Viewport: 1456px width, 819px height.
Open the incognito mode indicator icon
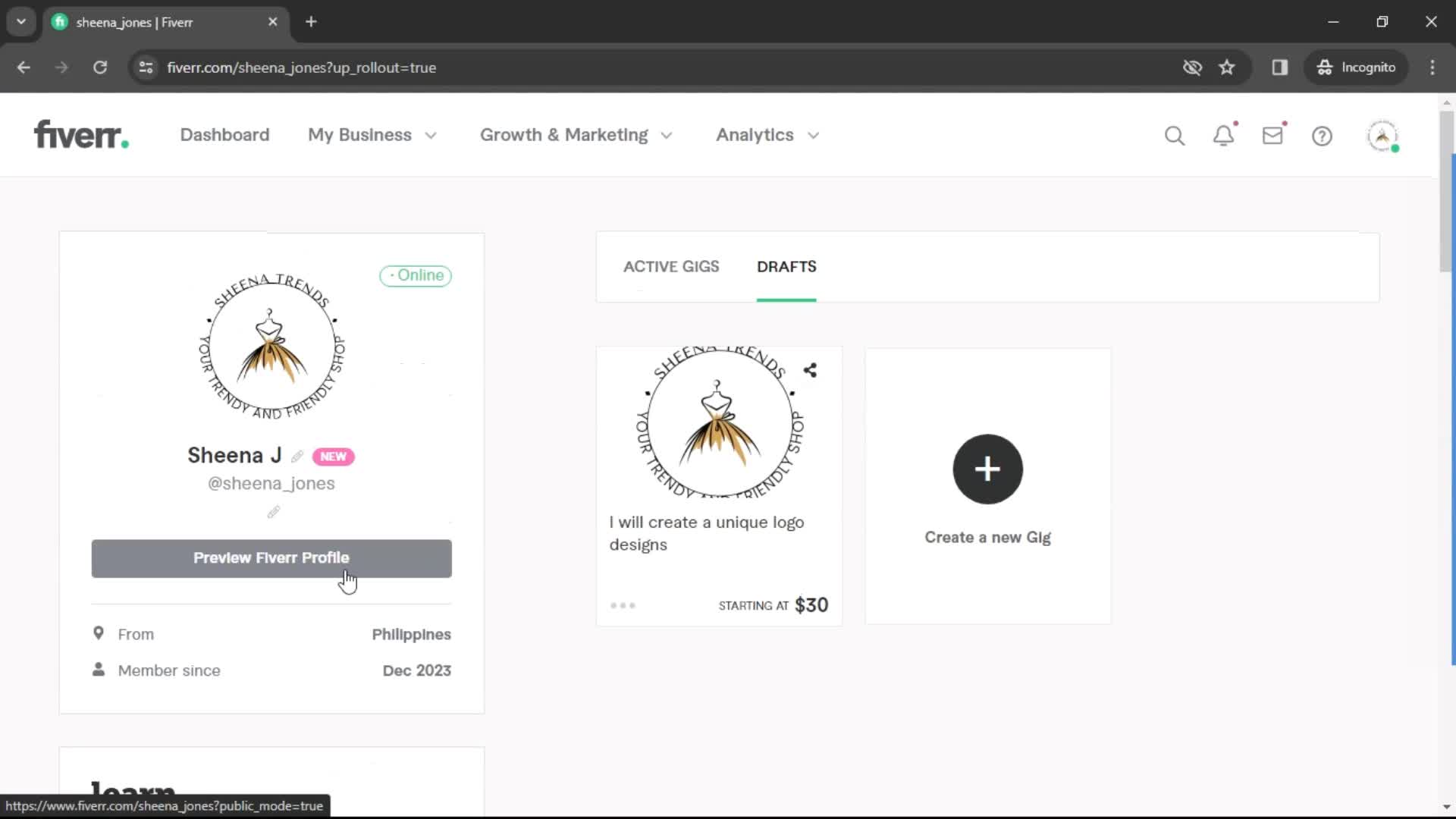coord(1323,67)
